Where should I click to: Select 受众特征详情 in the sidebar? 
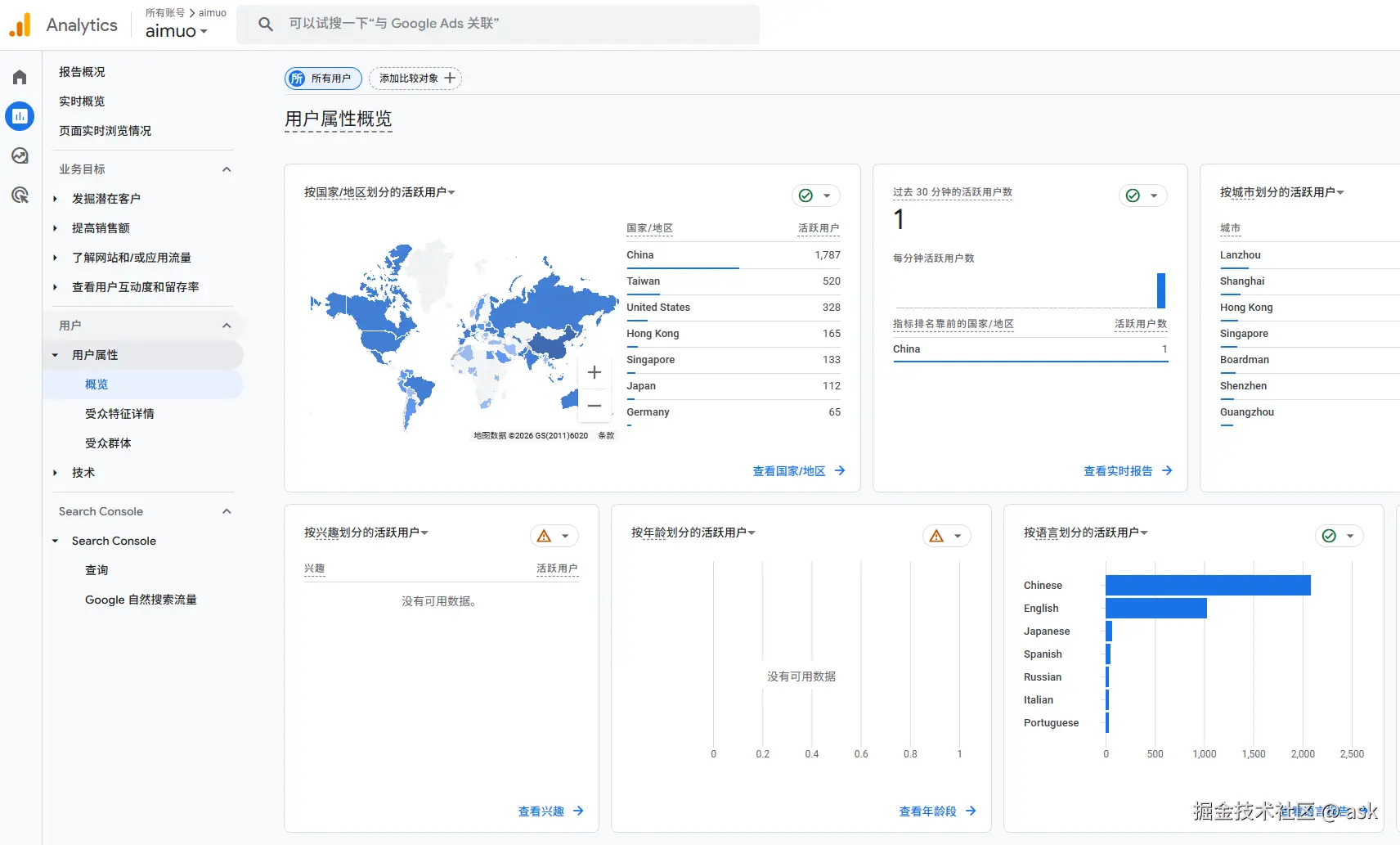click(x=119, y=413)
